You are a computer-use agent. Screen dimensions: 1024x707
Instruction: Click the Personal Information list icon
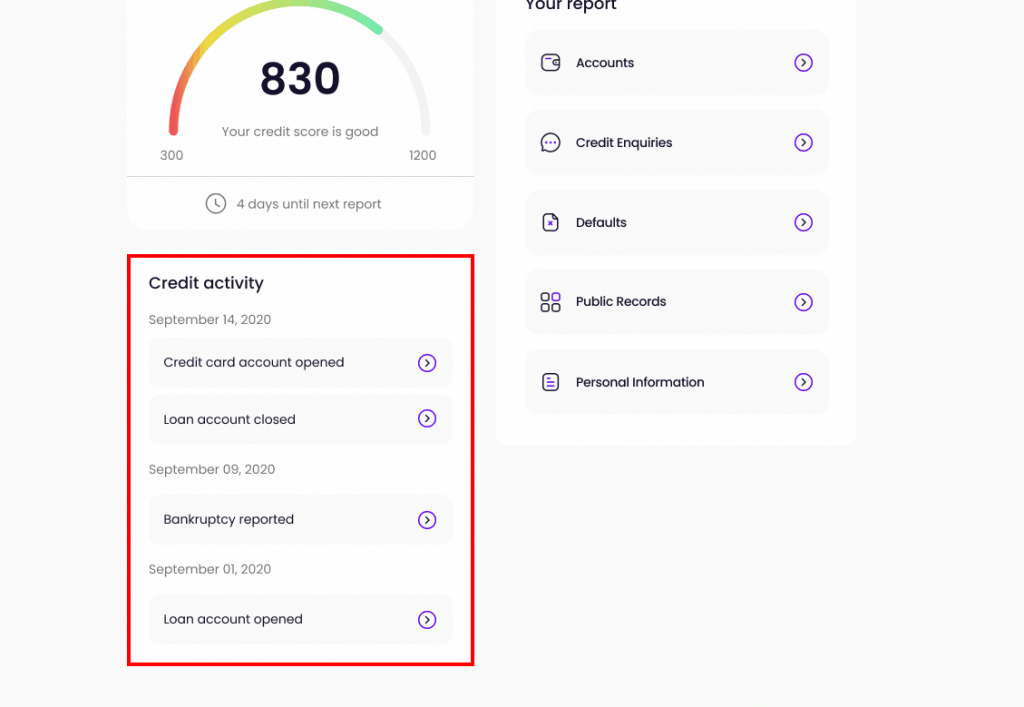click(550, 382)
